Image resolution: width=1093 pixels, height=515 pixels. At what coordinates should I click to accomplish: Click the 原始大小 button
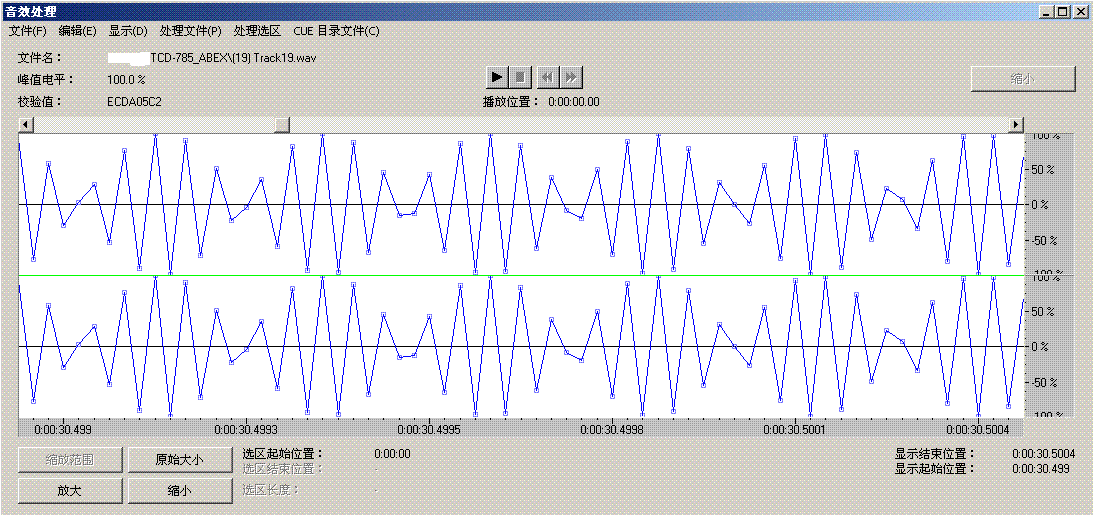point(180,460)
